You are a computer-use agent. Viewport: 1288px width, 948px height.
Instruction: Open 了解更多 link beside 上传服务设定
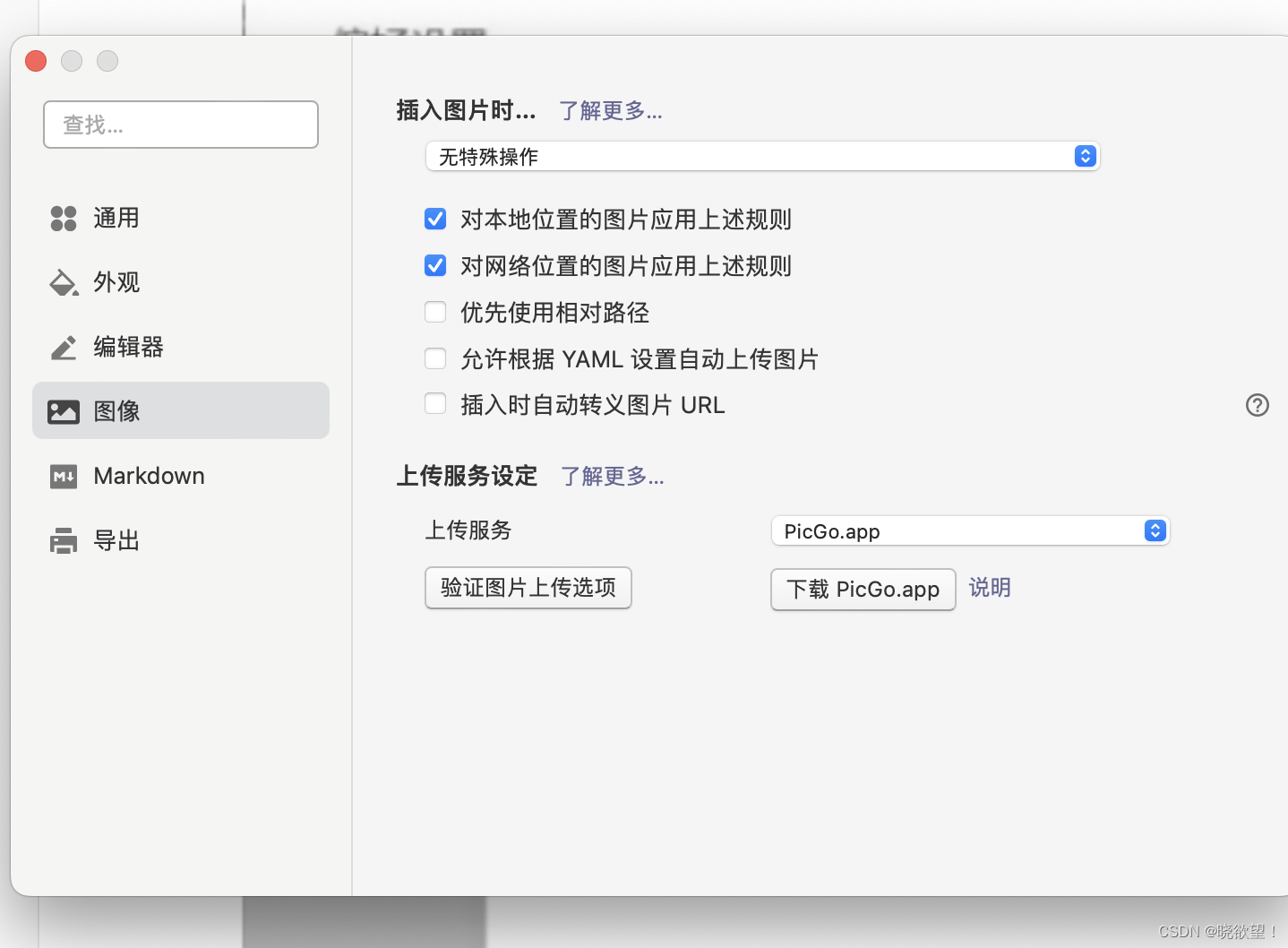613,476
